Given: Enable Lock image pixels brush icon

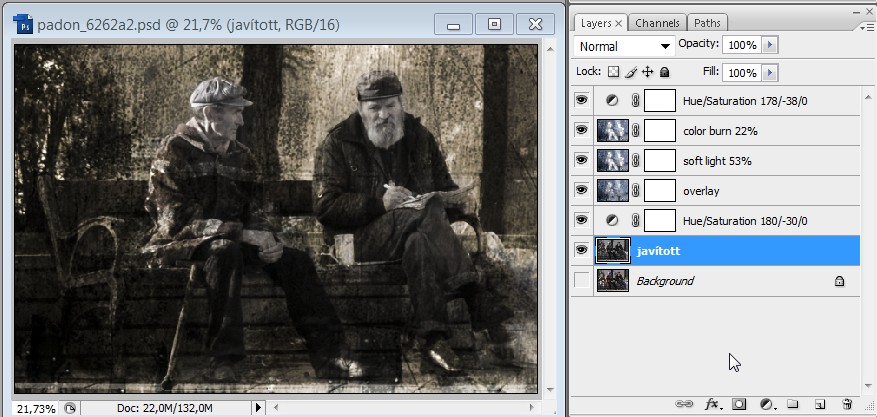Looking at the screenshot, I should click(x=631, y=72).
